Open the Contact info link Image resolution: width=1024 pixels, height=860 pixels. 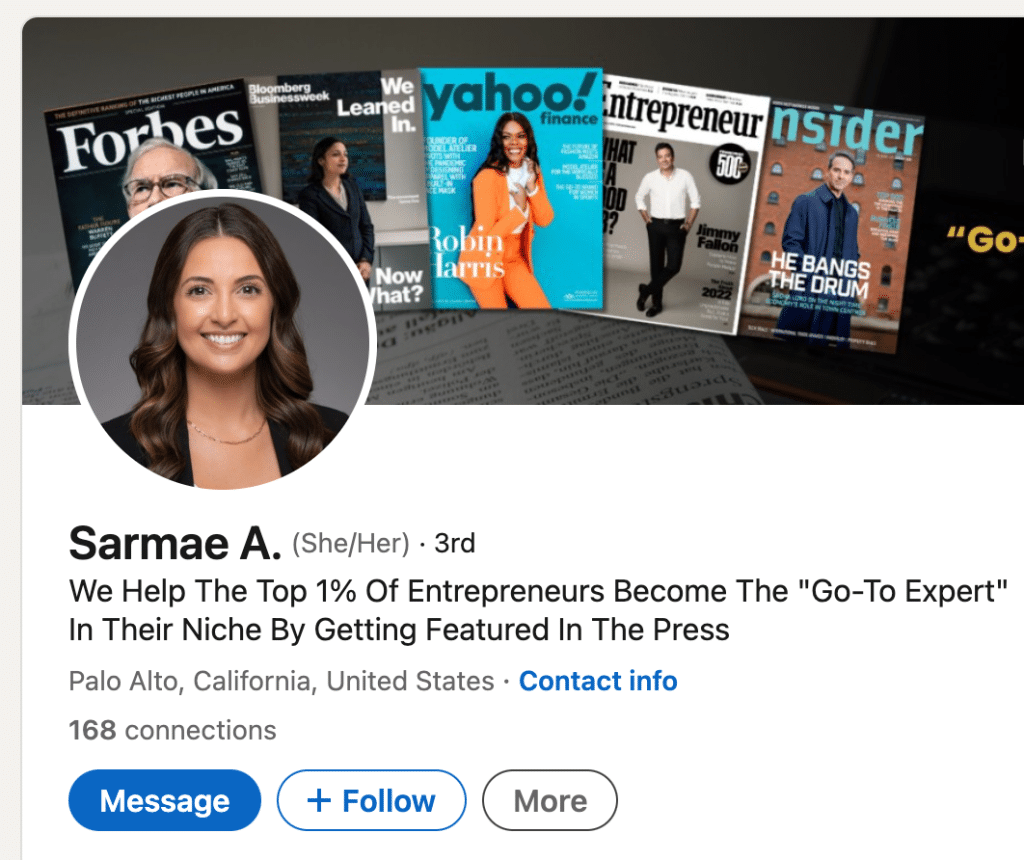click(x=598, y=681)
